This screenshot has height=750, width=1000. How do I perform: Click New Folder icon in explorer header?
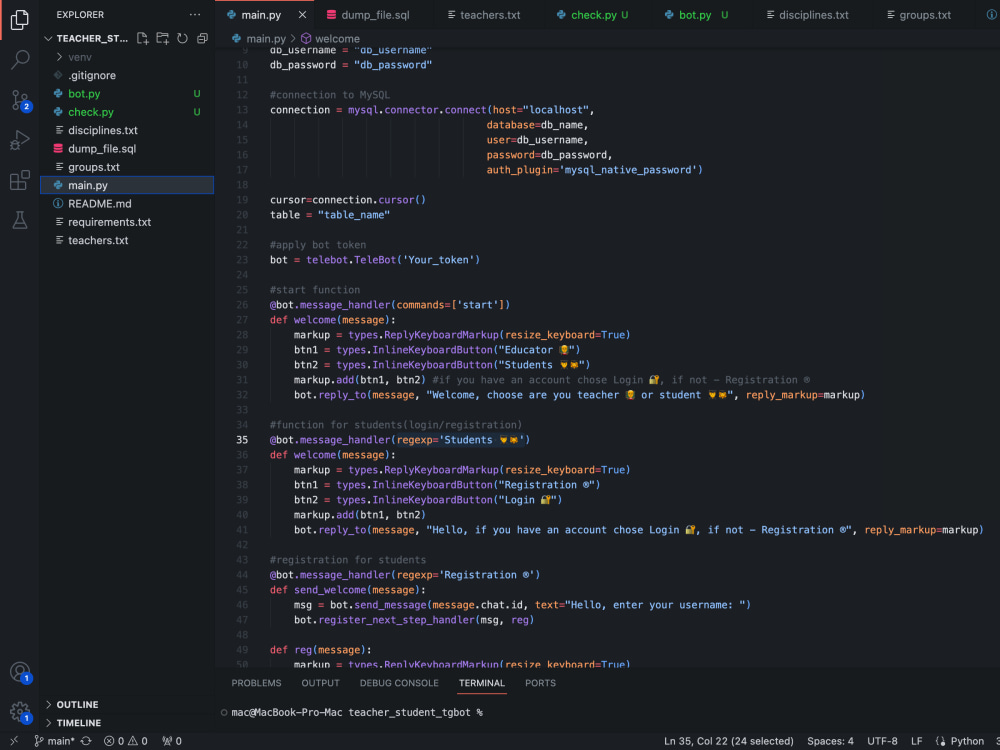coord(163,38)
